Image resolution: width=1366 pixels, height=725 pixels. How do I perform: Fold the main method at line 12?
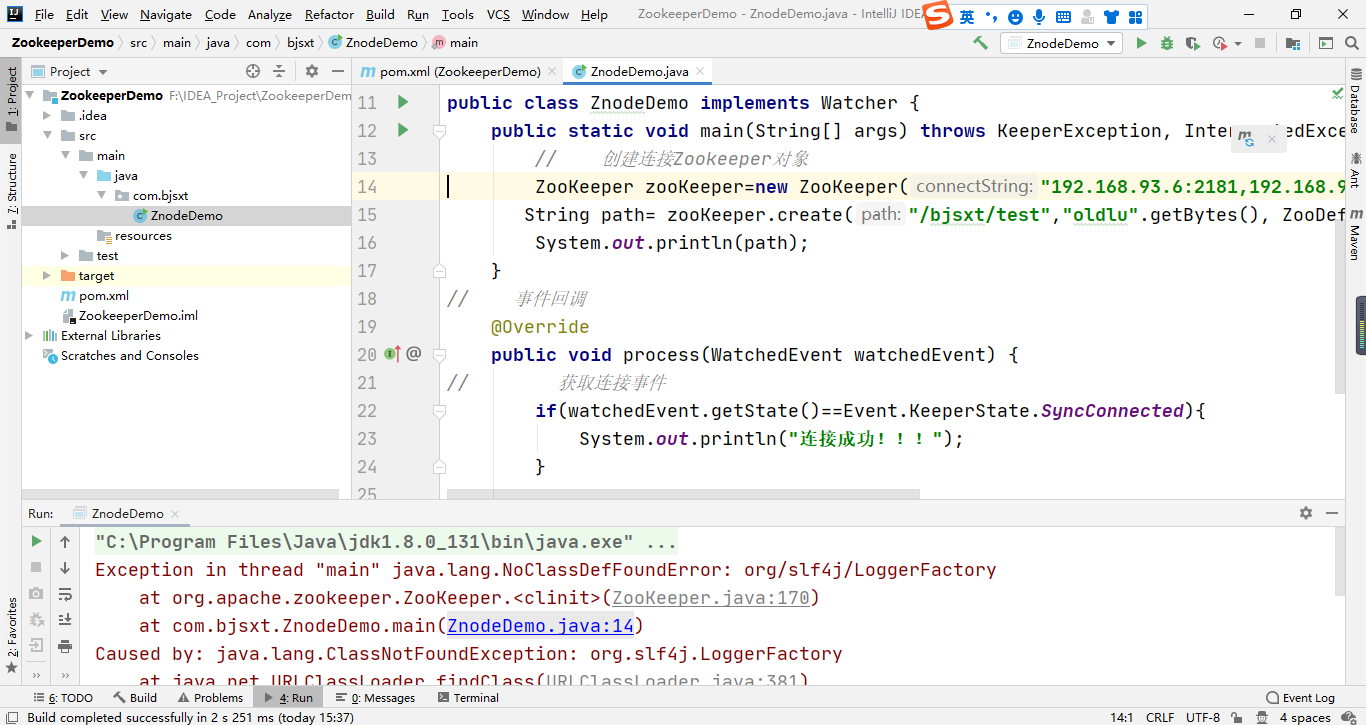pyautogui.click(x=438, y=130)
